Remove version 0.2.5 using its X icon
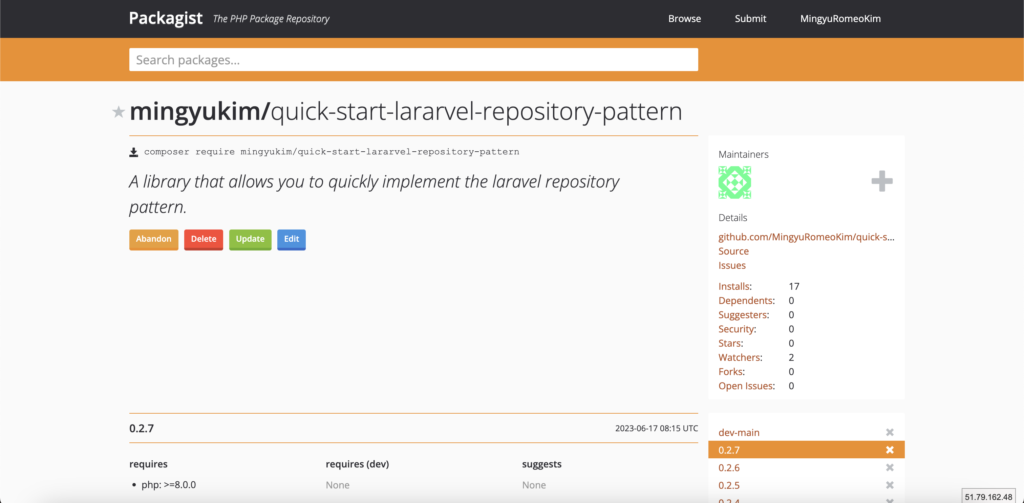1024x503 pixels. click(x=889, y=485)
